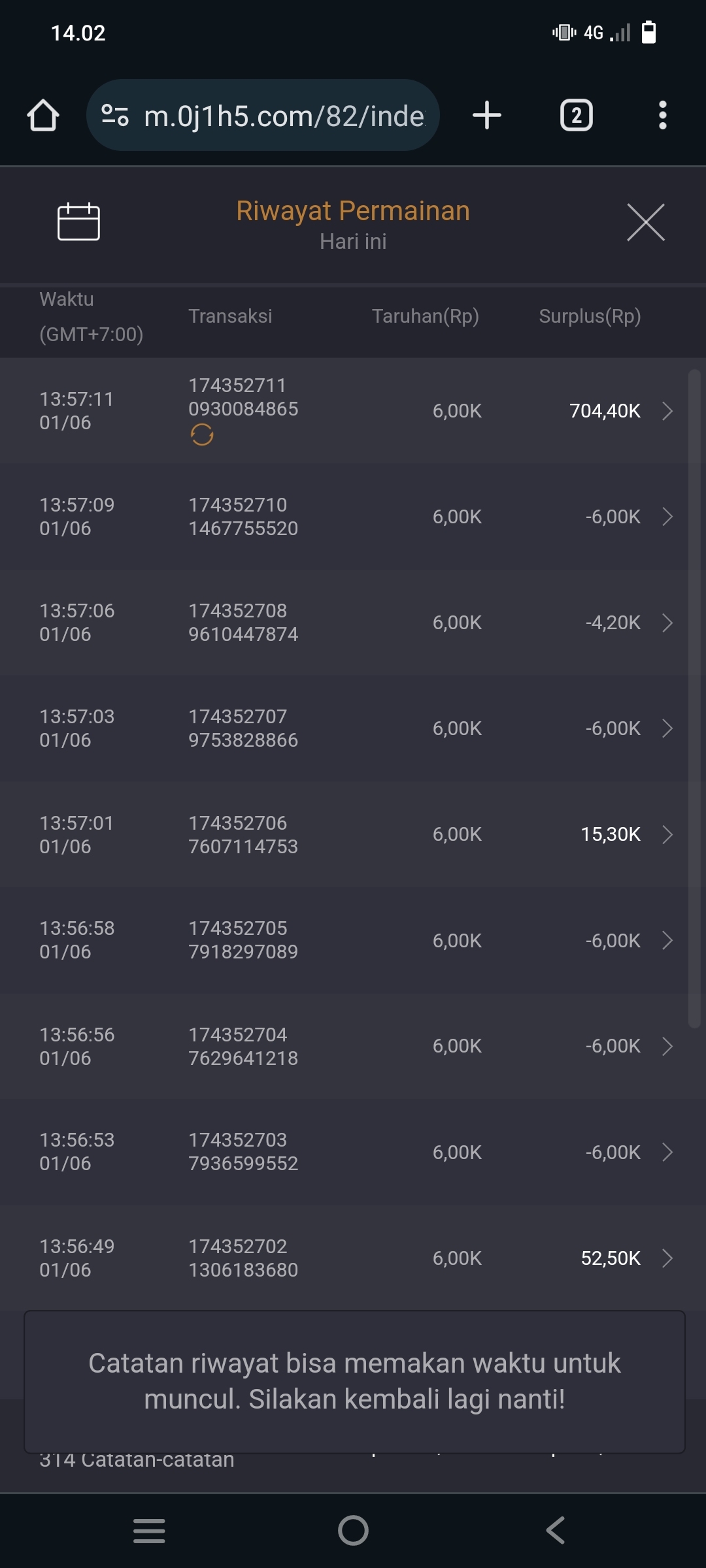This screenshot has width=706, height=1568.
Task: Tap the Android back navigation button
Action: (555, 1530)
